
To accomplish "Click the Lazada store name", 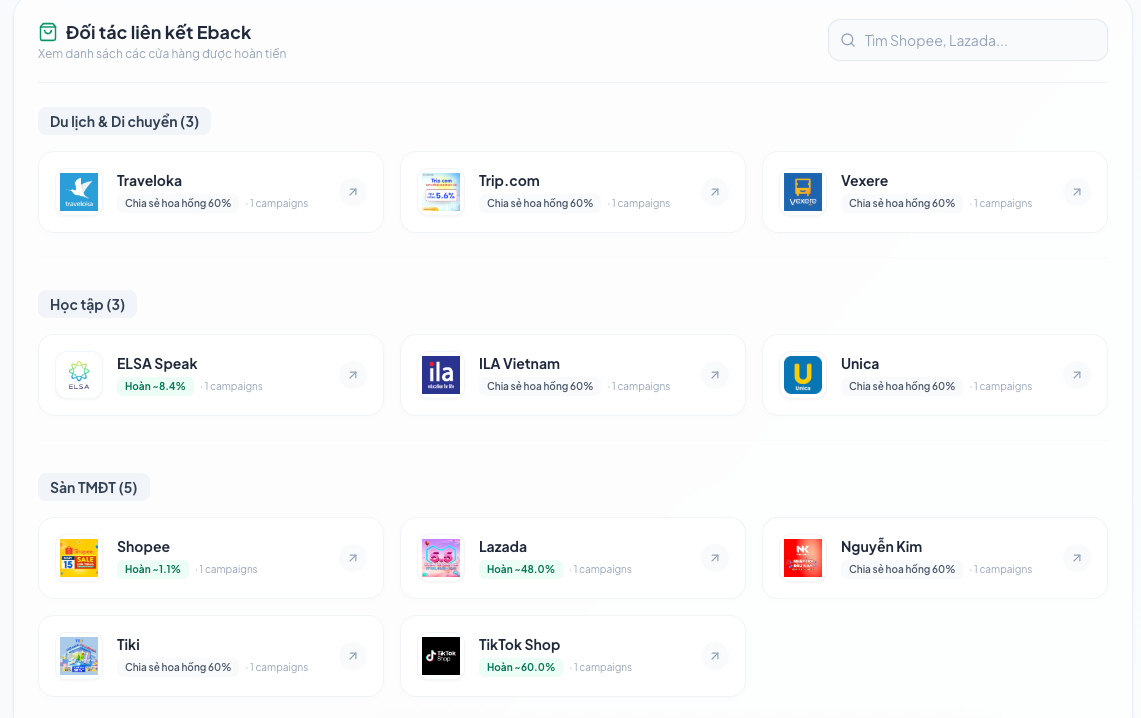I will (x=503, y=547).
